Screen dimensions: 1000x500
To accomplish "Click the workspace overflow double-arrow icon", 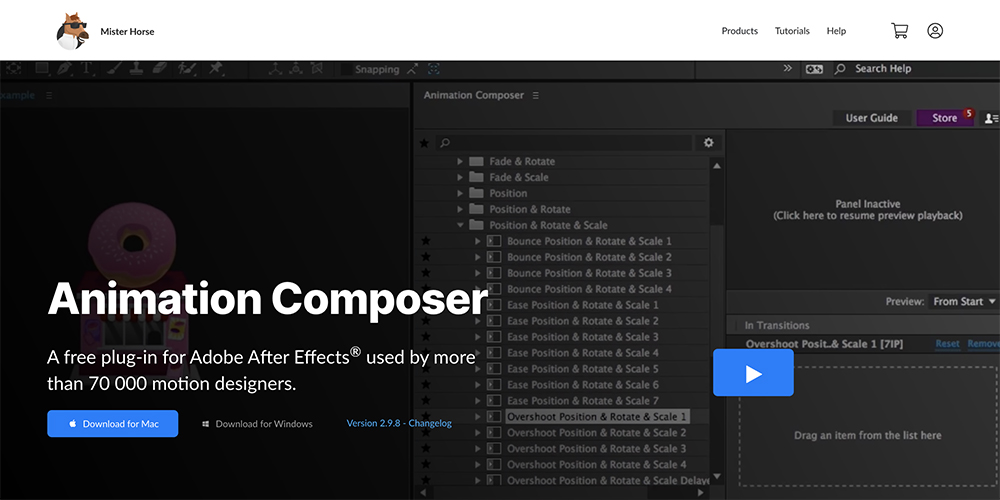I will pyautogui.click(x=788, y=68).
